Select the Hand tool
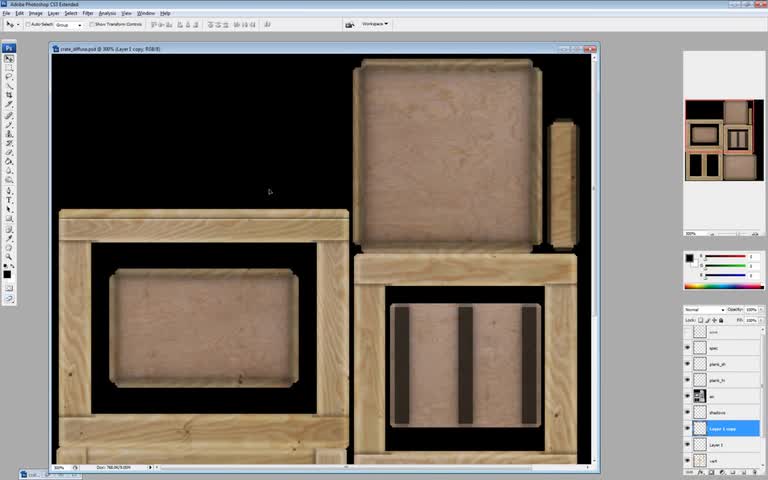 coord(9,247)
